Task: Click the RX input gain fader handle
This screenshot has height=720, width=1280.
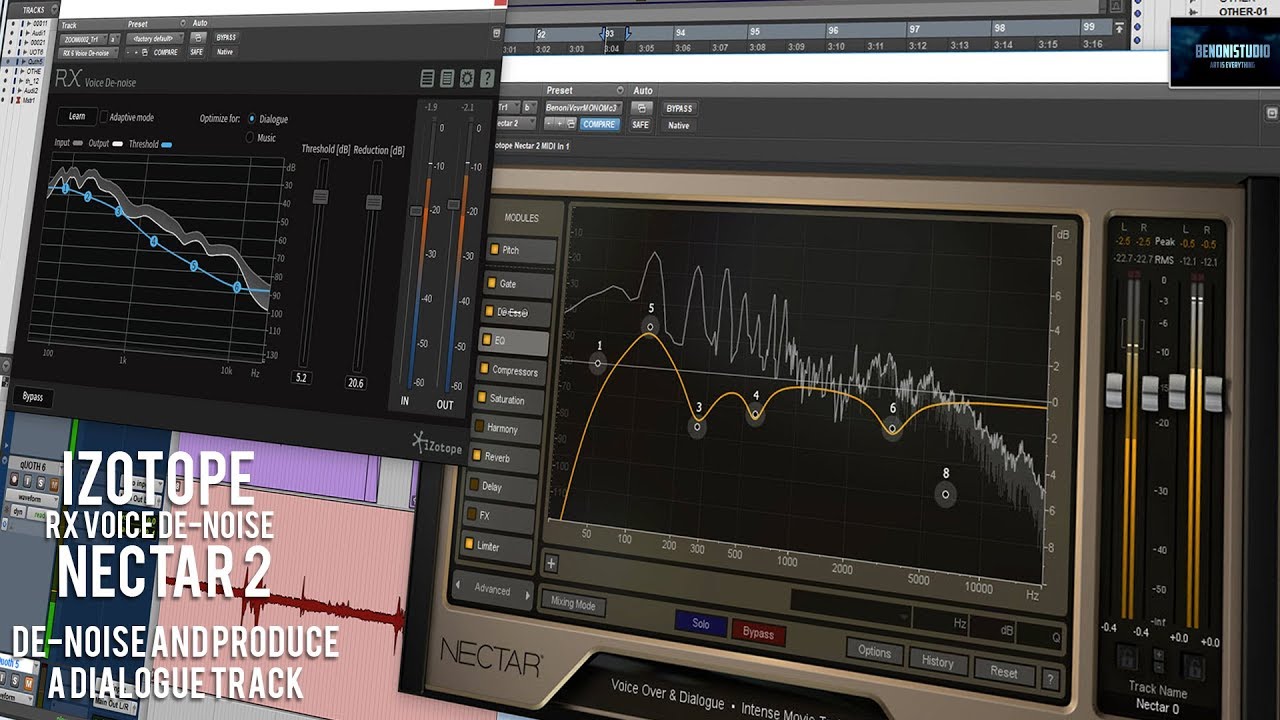Action: tap(416, 211)
